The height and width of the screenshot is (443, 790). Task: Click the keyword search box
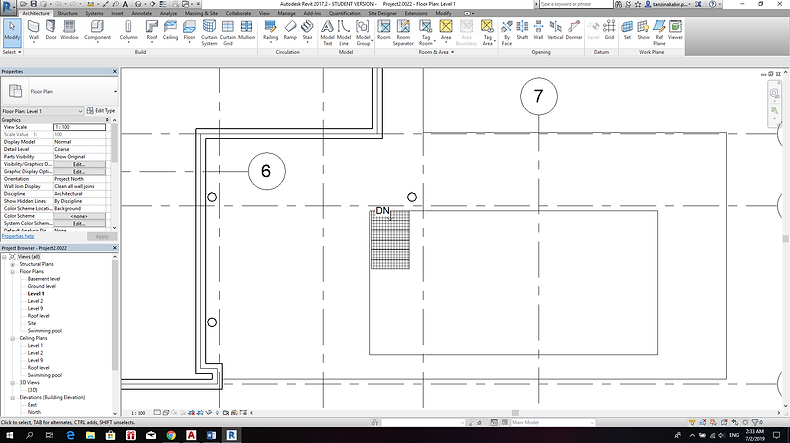[x=574, y=4]
